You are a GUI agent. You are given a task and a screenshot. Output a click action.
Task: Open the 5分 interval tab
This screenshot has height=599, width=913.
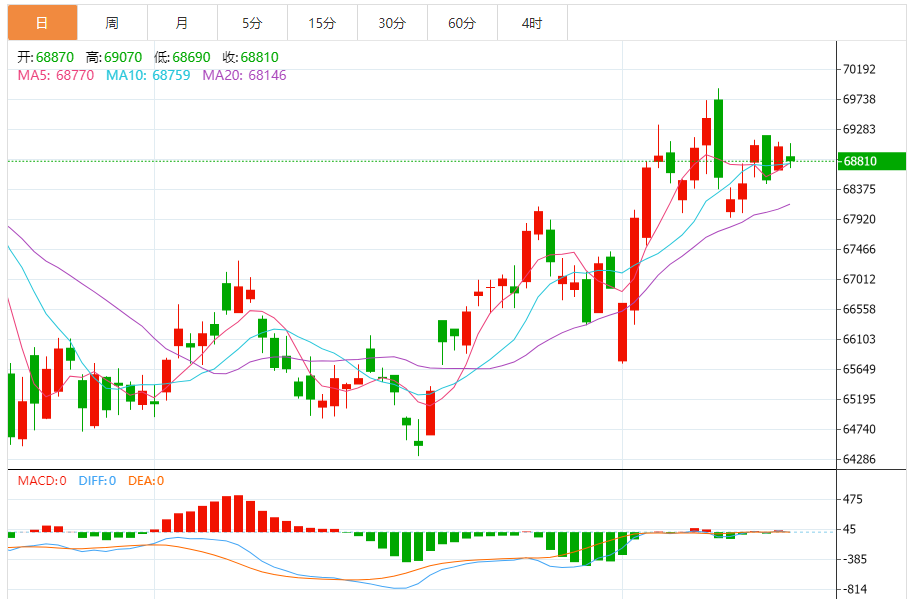252,23
